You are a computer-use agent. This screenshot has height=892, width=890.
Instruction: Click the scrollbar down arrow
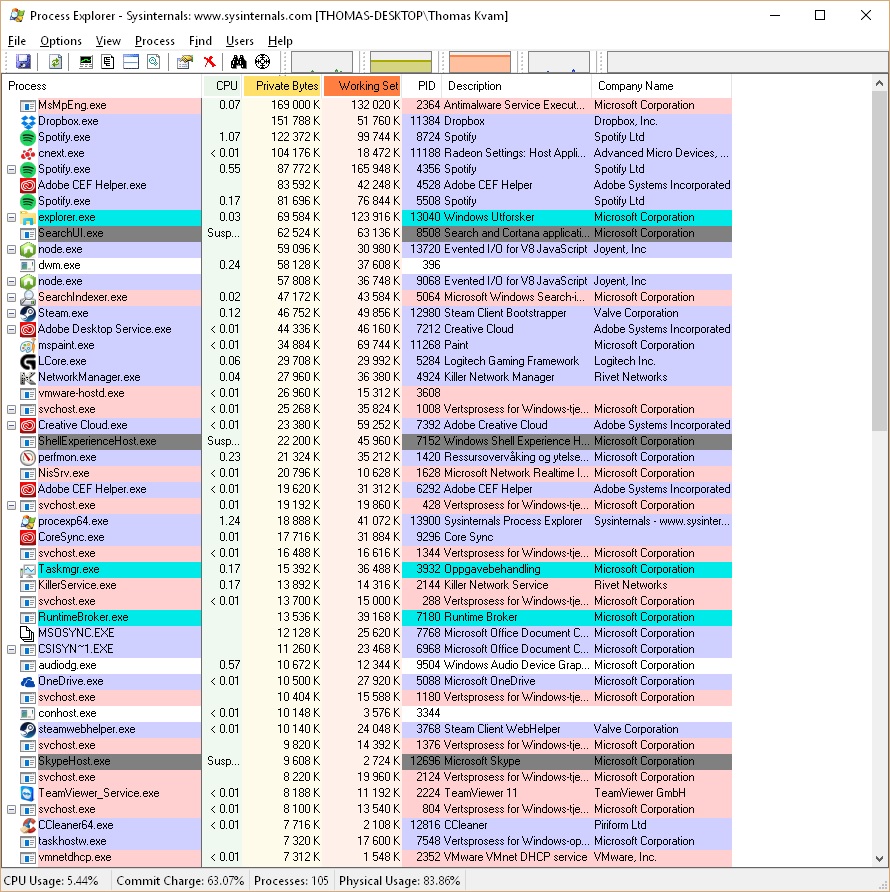coord(879,859)
